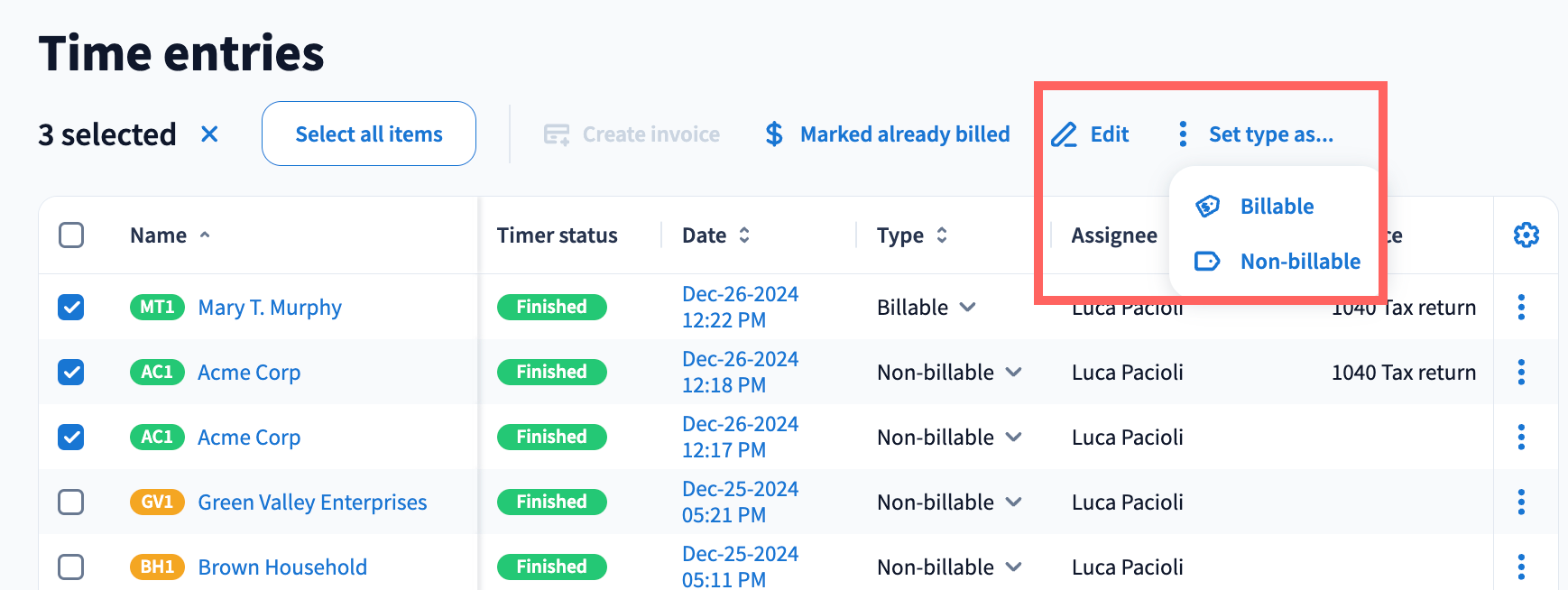This screenshot has width=1568, height=590.
Task: Sort the table by Date column
Action: point(744,235)
